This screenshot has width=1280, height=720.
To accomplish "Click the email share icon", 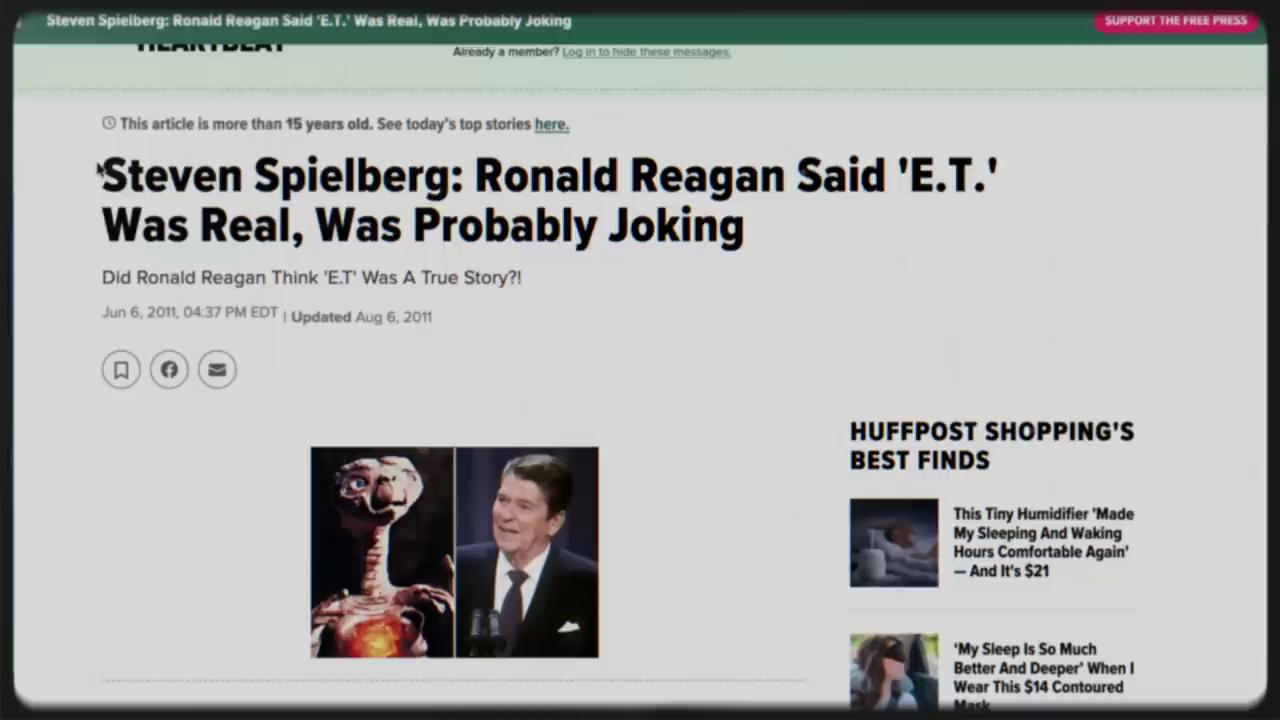I will pos(217,370).
